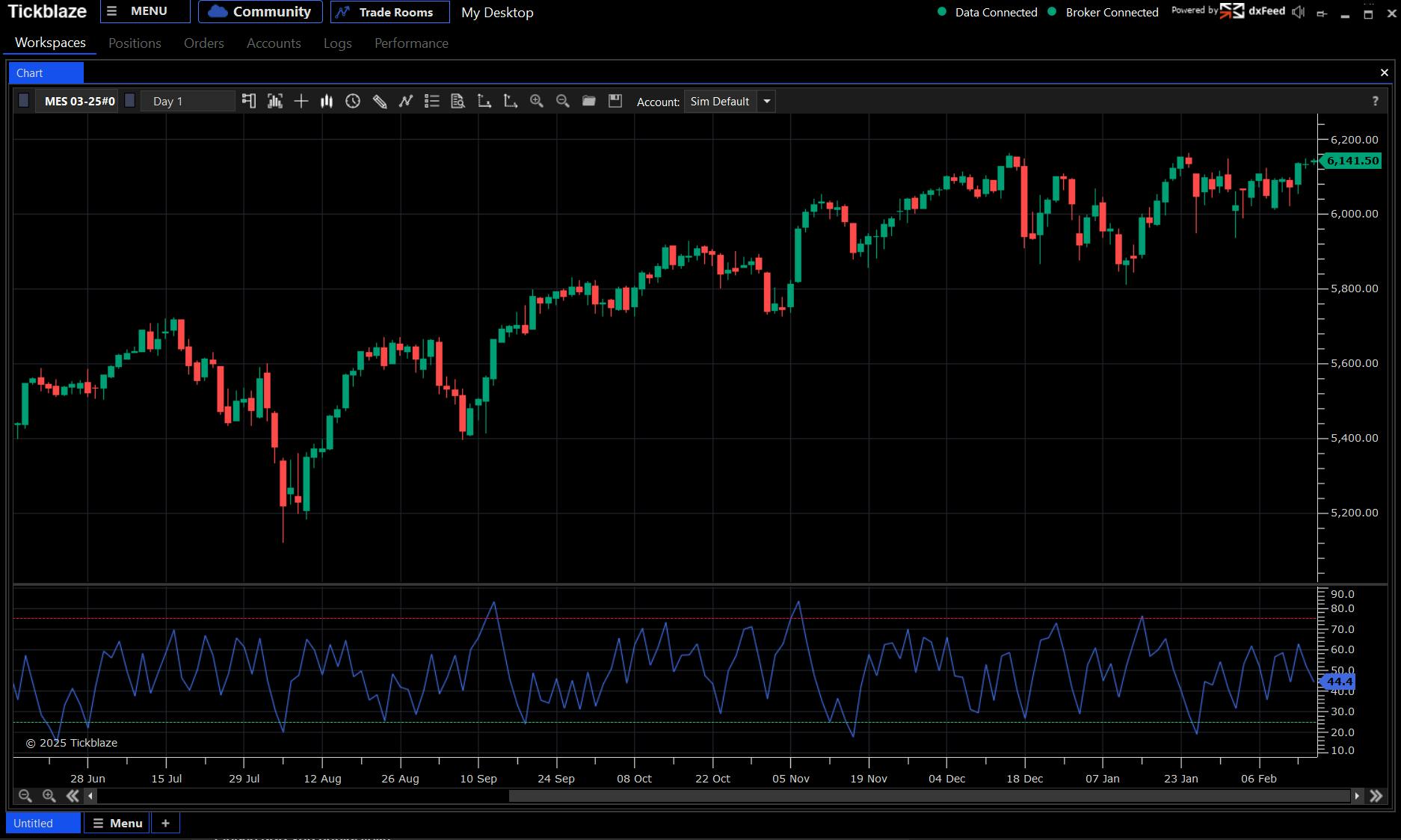Open the indicators zigzag line icon
The width and height of the screenshot is (1401, 840).
pos(405,102)
